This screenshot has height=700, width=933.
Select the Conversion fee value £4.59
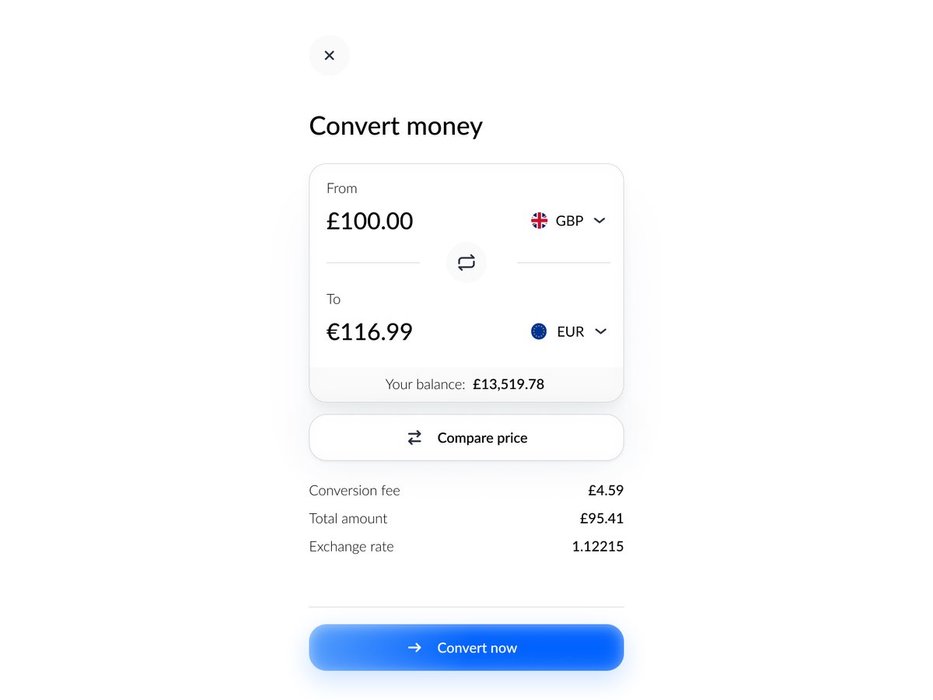[x=605, y=491]
